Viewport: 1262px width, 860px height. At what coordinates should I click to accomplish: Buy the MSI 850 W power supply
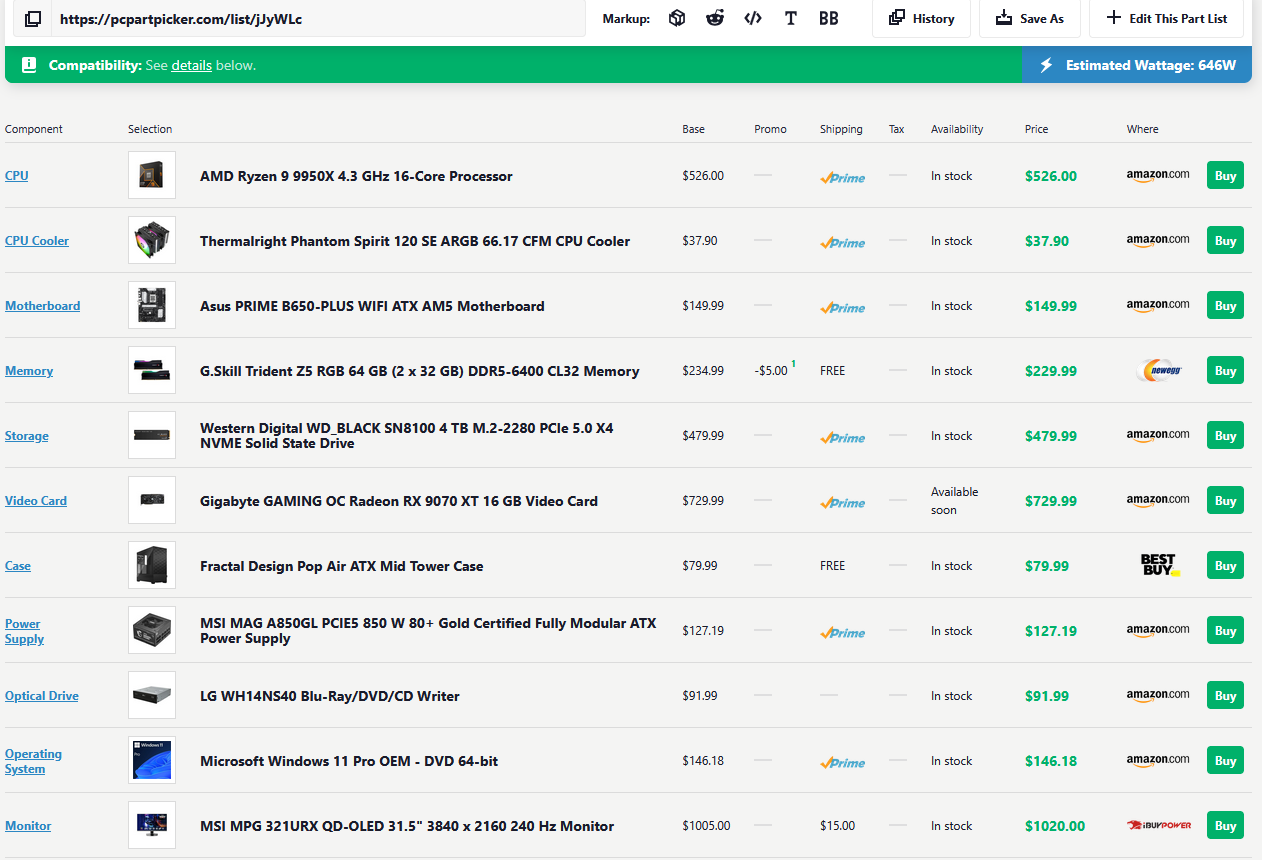pyautogui.click(x=1225, y=630)
